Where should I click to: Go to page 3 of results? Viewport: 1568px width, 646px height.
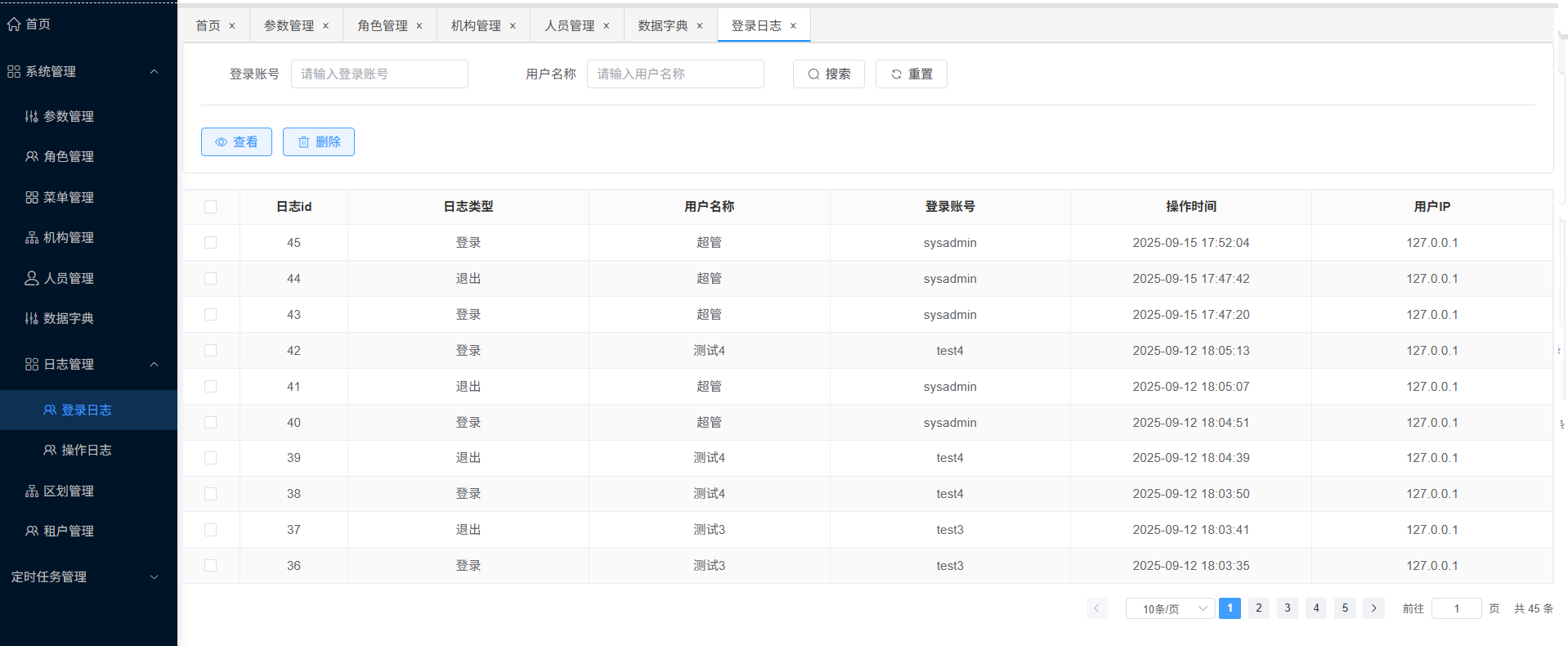point(1288,608)
